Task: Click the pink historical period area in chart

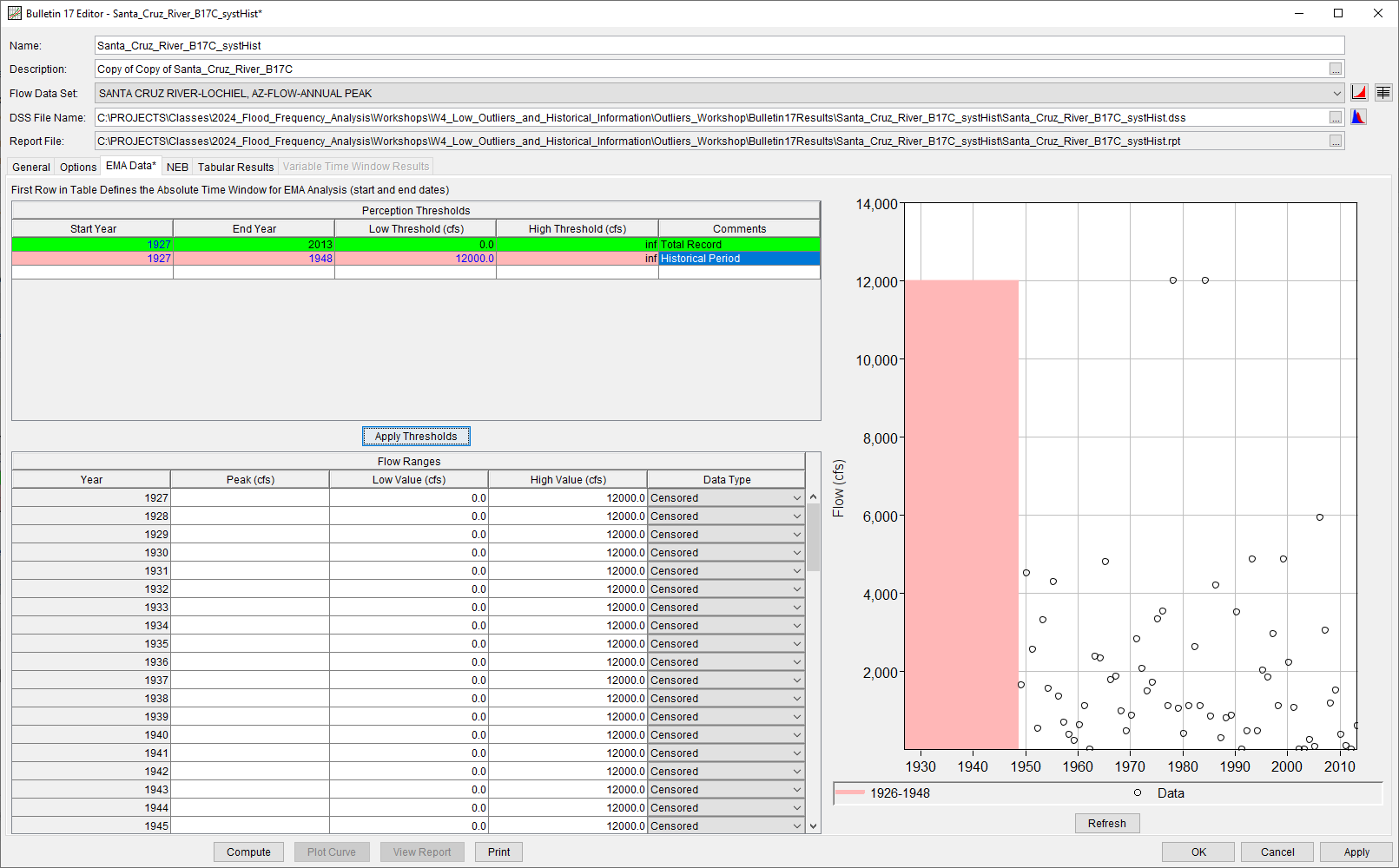Action: pyautogui.click(x=961, y=515)
